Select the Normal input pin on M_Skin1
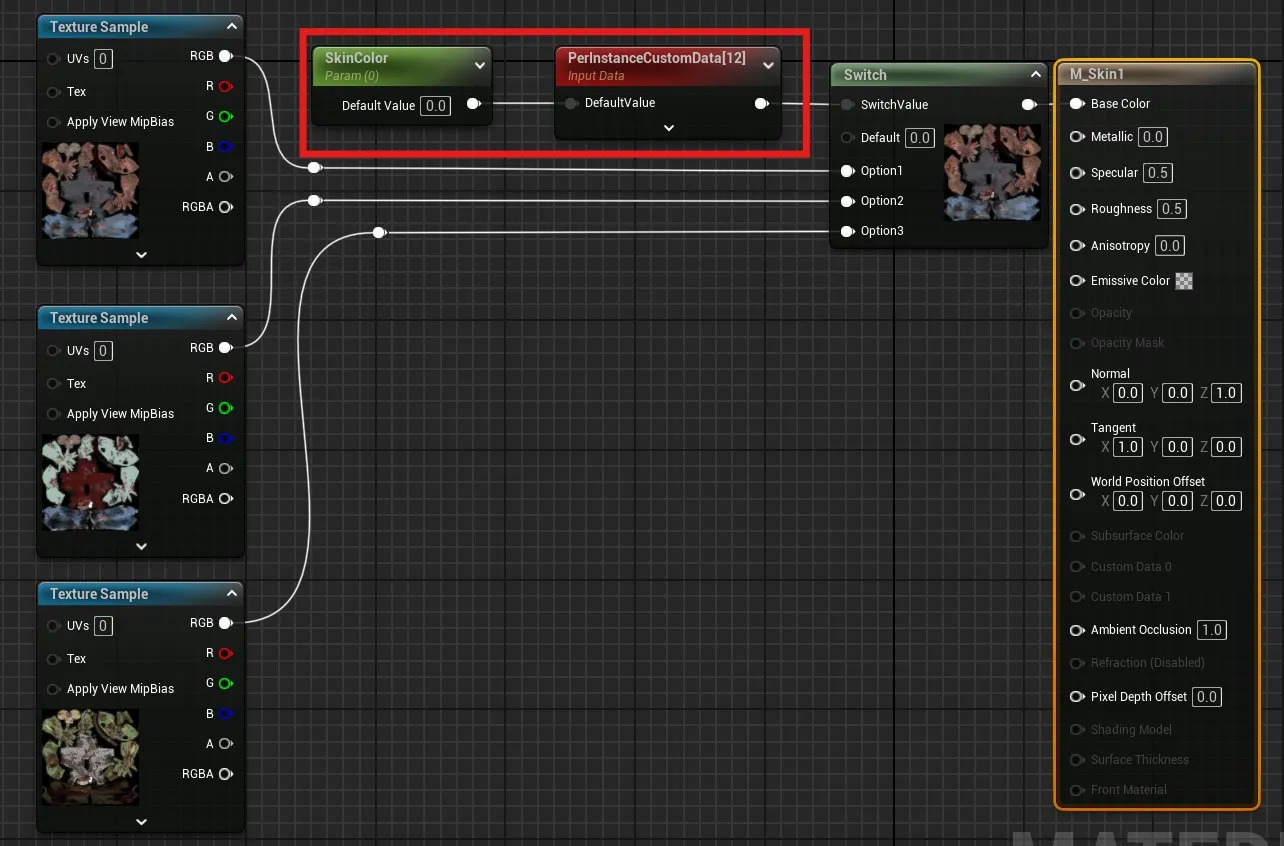1284x846 pixels. (x=1077, y=385)
